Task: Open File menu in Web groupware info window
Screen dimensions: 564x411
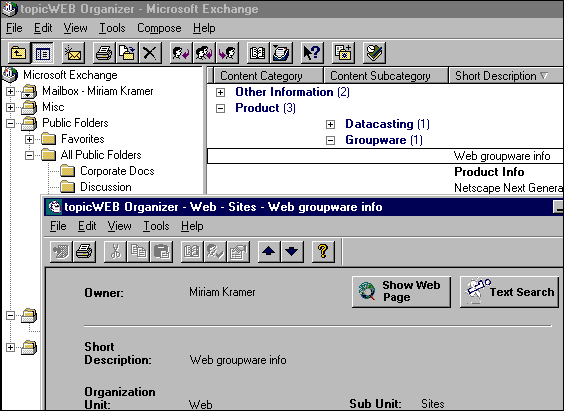Action: point(58,226)
